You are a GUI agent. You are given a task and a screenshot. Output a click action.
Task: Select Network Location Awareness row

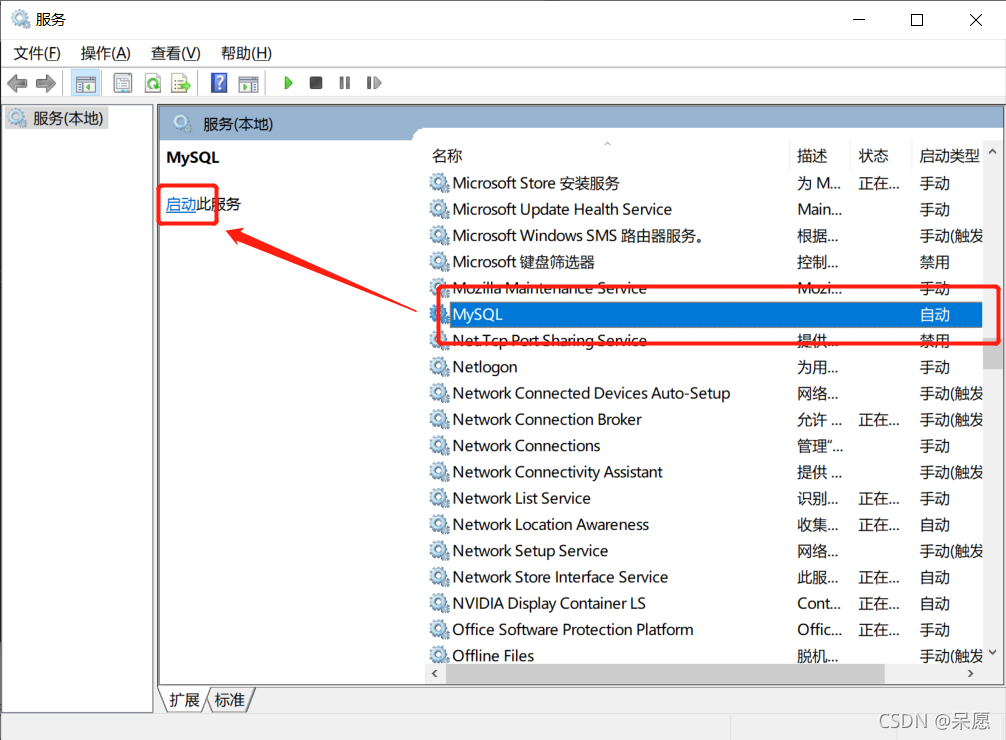tap(706, 525)
